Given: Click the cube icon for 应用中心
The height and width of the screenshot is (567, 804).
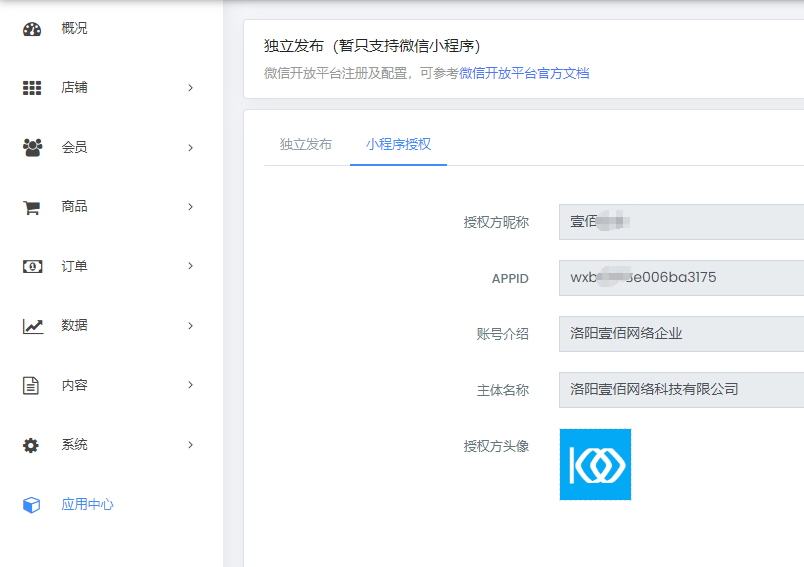Looking at the screenshot, I should click(32, 505).
